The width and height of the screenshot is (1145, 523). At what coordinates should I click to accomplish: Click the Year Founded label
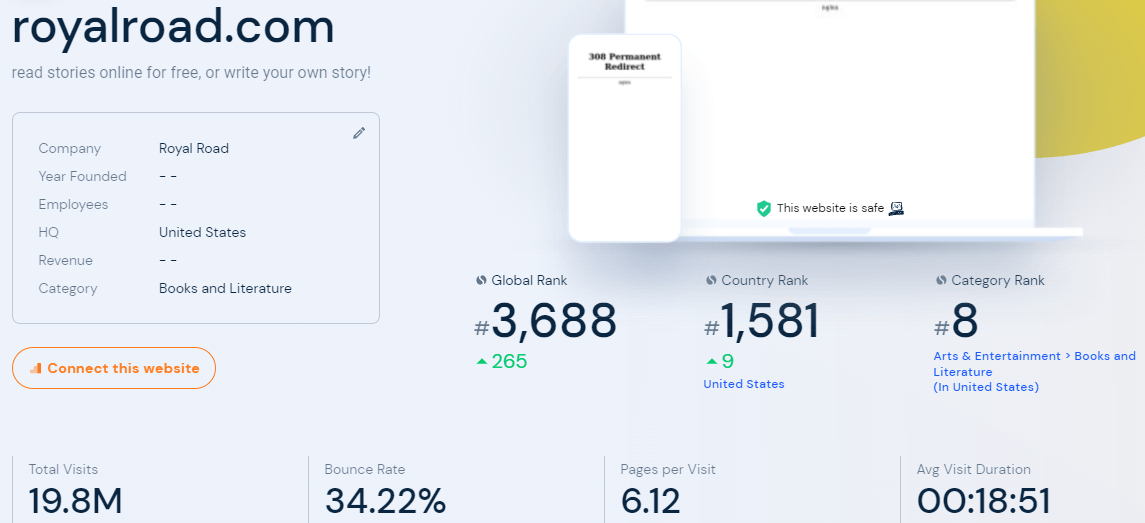[x=83, y=176]
